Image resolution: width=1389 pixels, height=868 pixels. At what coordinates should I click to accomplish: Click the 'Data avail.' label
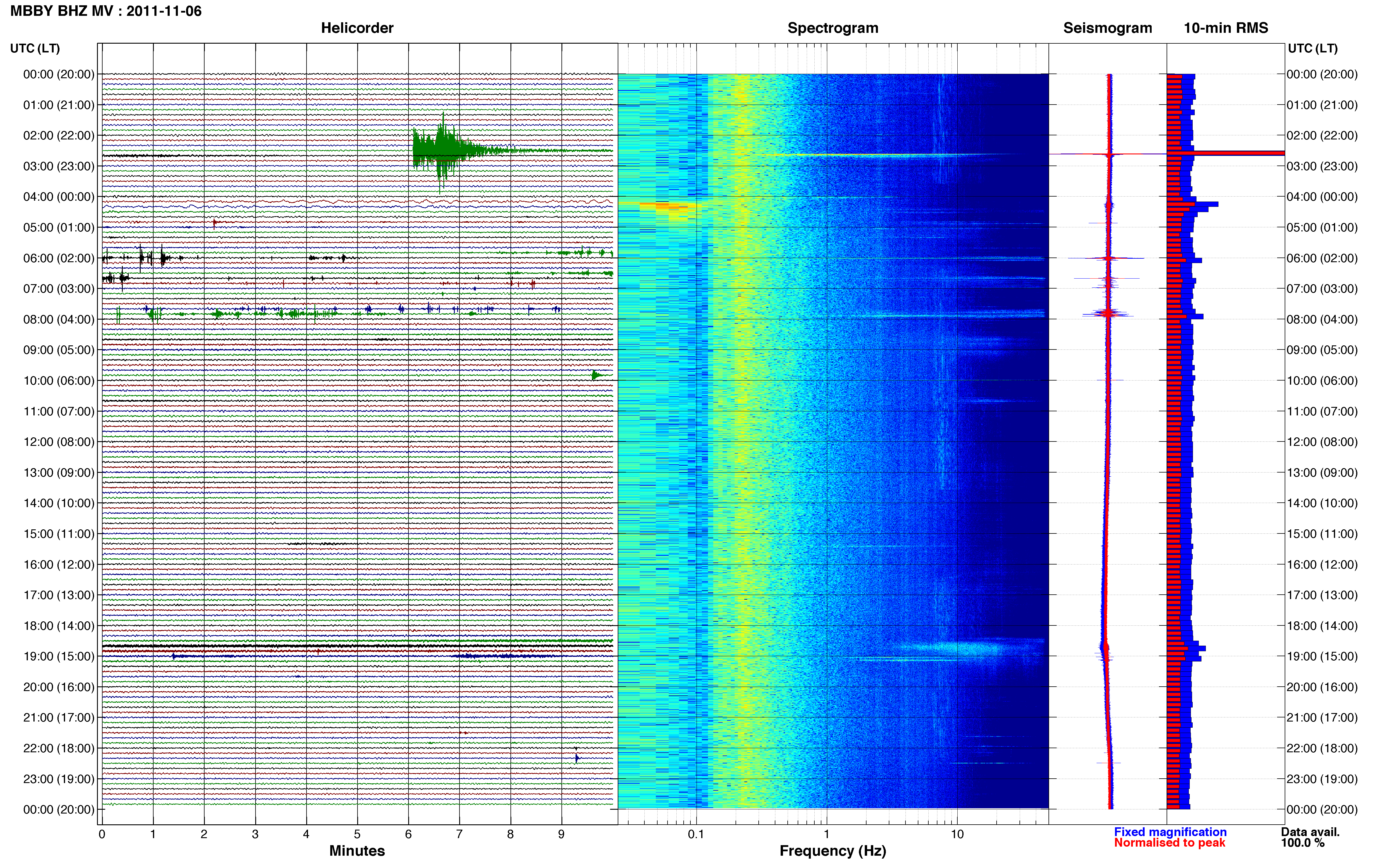[x=1310, y=832]
